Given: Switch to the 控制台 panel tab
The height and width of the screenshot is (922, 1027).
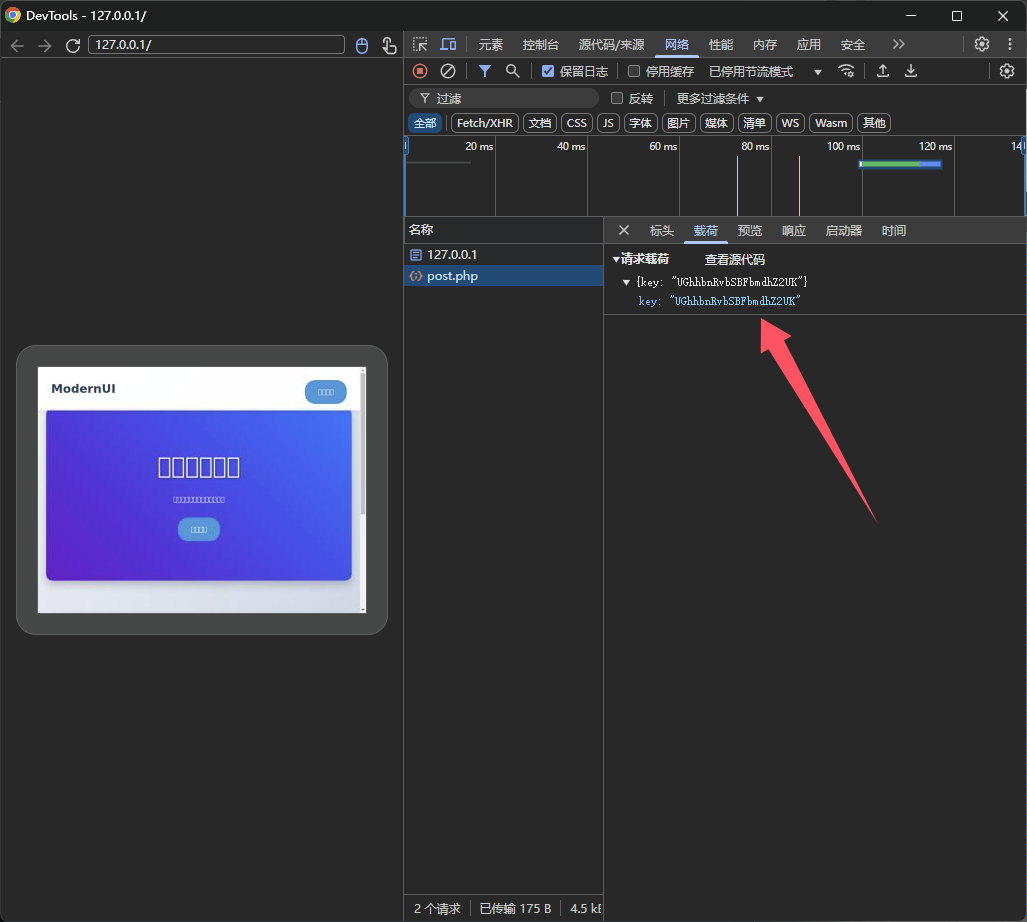Looking at the screenshot, I should [x=541, y=45].
